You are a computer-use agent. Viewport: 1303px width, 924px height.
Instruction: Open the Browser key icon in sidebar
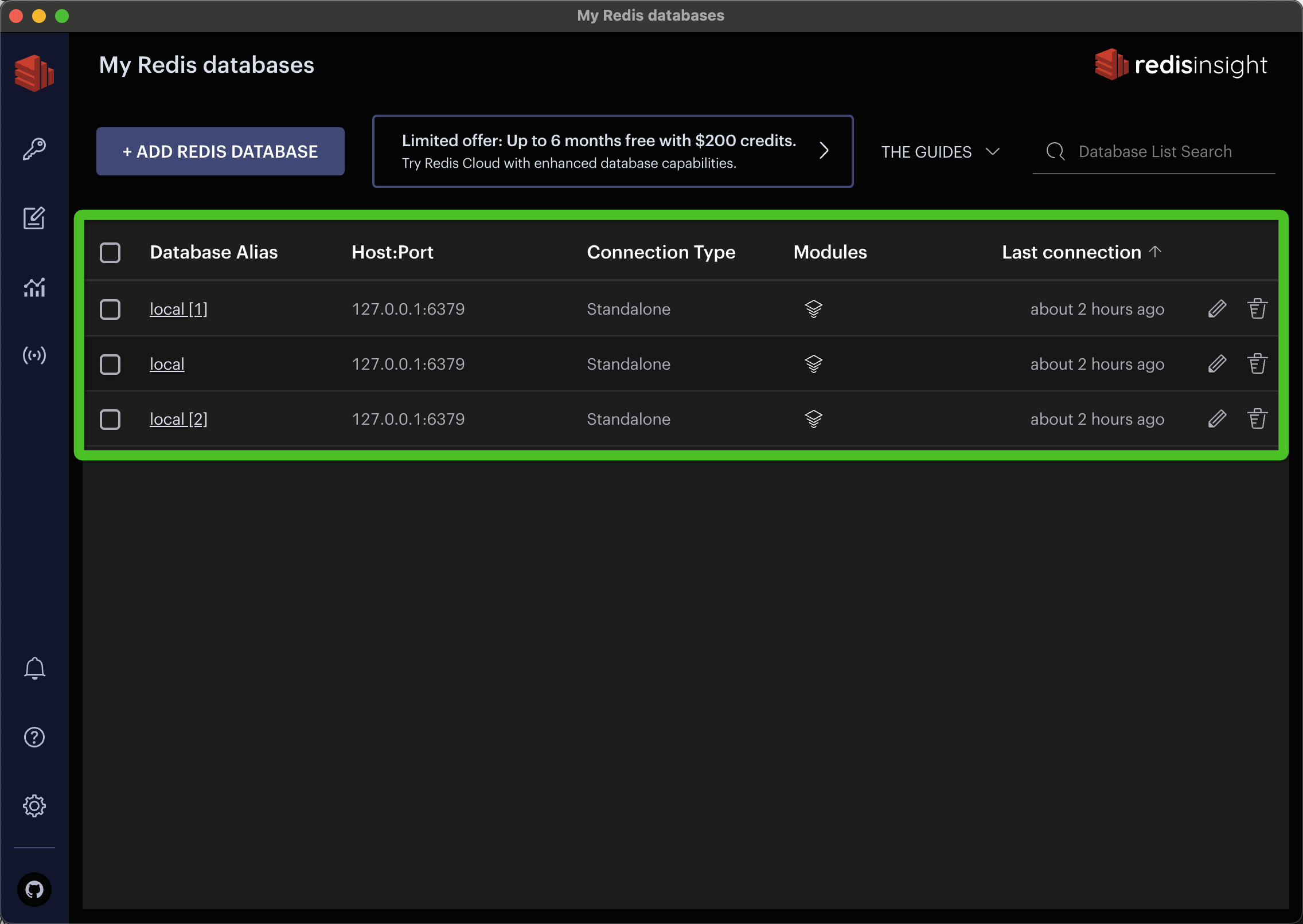click(34, 149)
